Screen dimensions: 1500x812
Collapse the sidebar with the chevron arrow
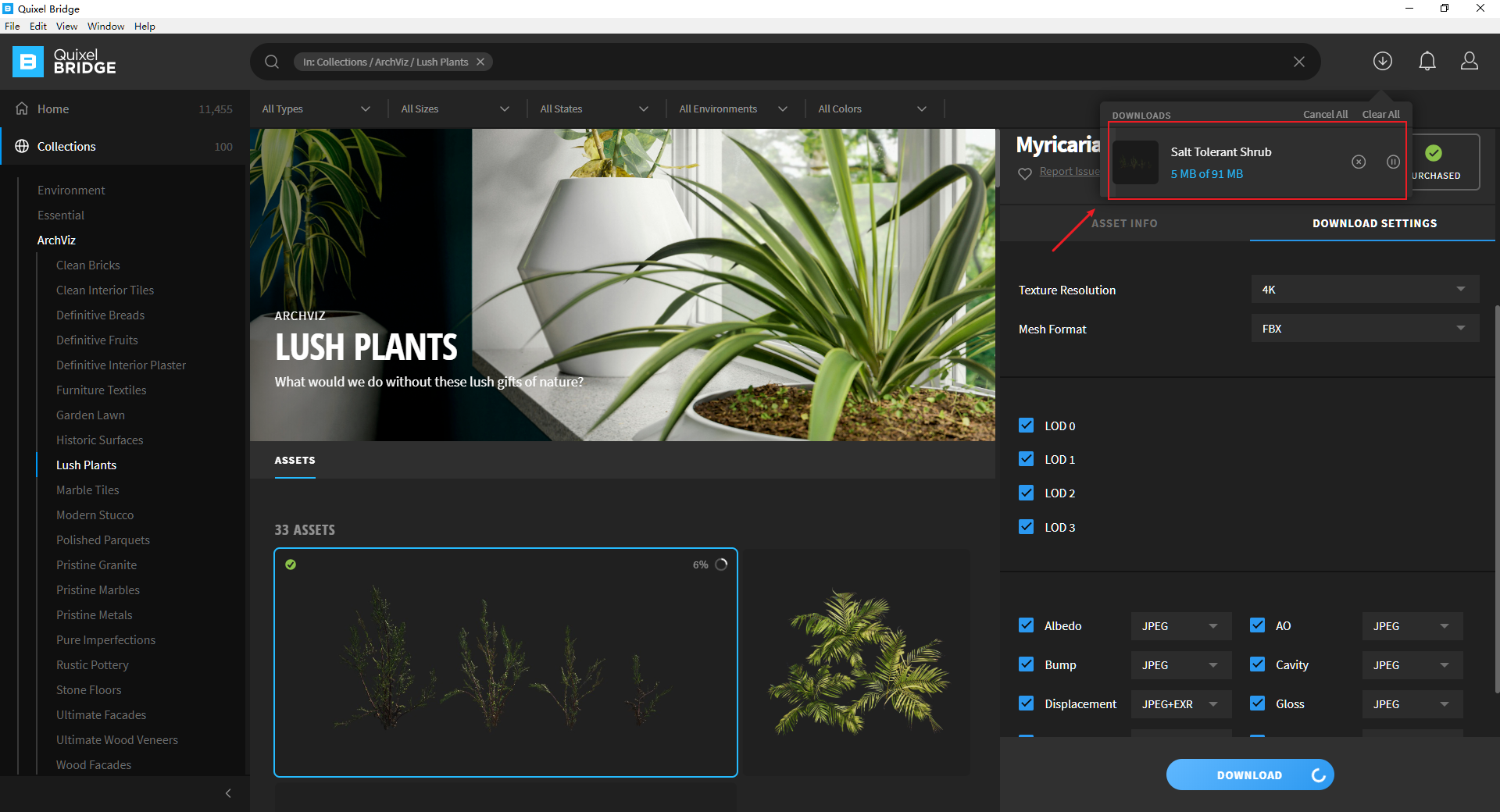click(228, 793)
